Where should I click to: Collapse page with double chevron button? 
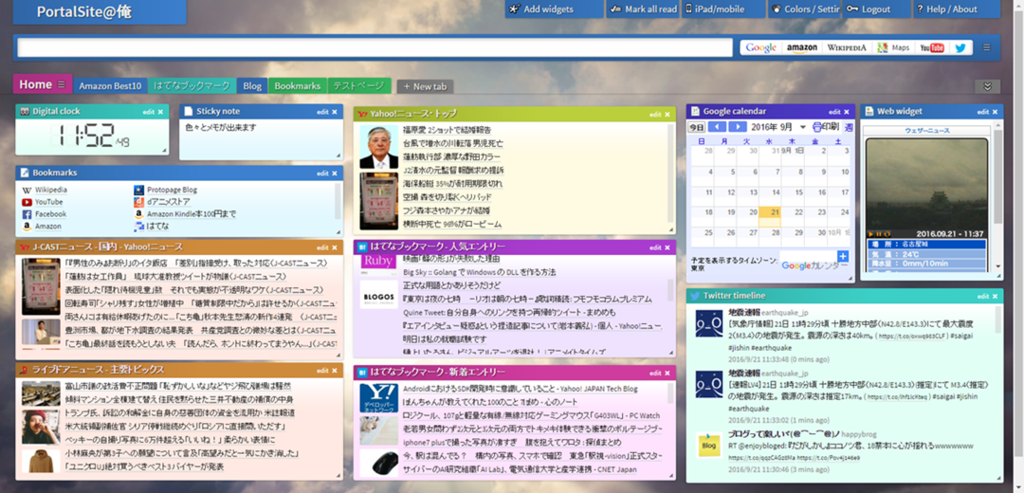(987, 87)
